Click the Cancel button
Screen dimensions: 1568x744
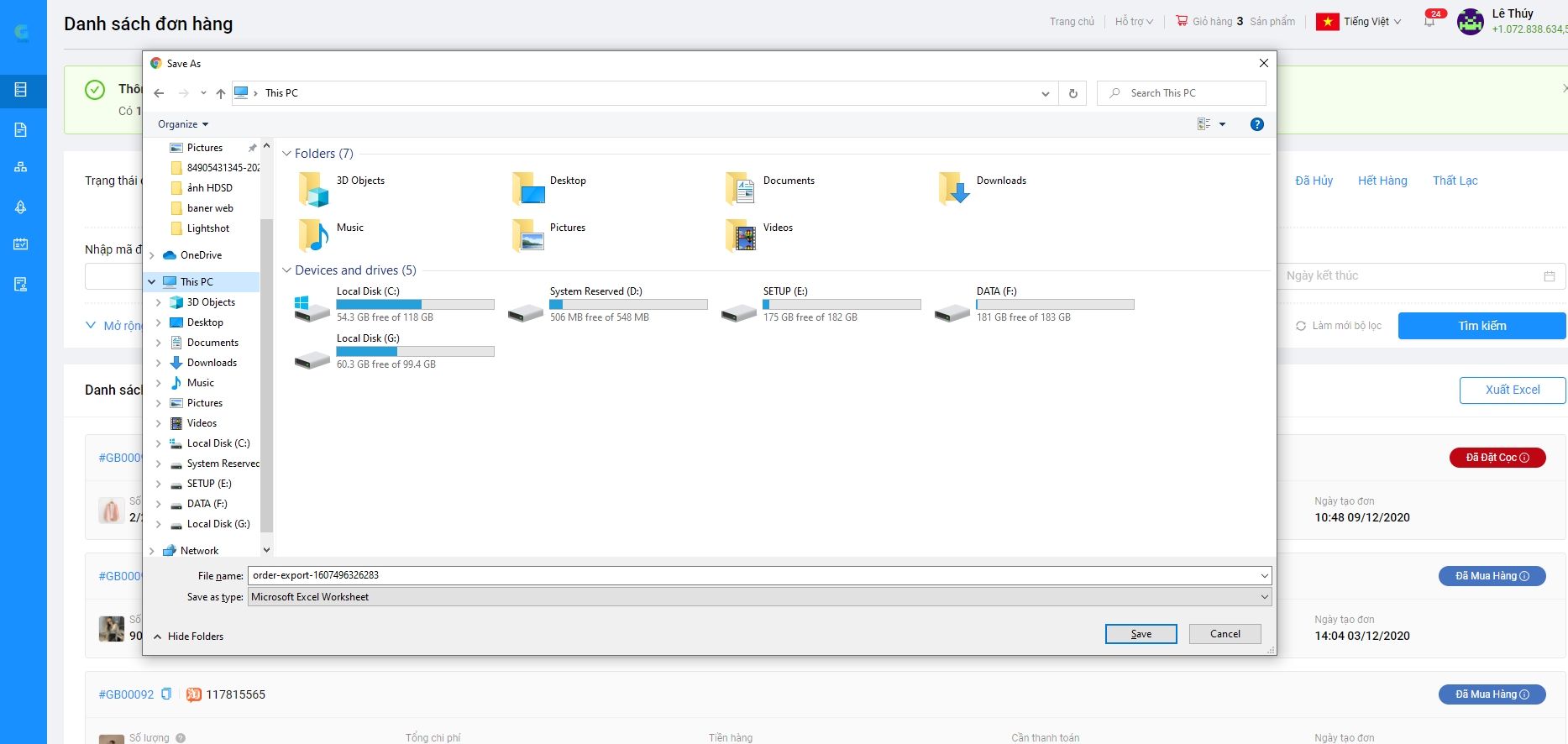(x=1225, y=634)
